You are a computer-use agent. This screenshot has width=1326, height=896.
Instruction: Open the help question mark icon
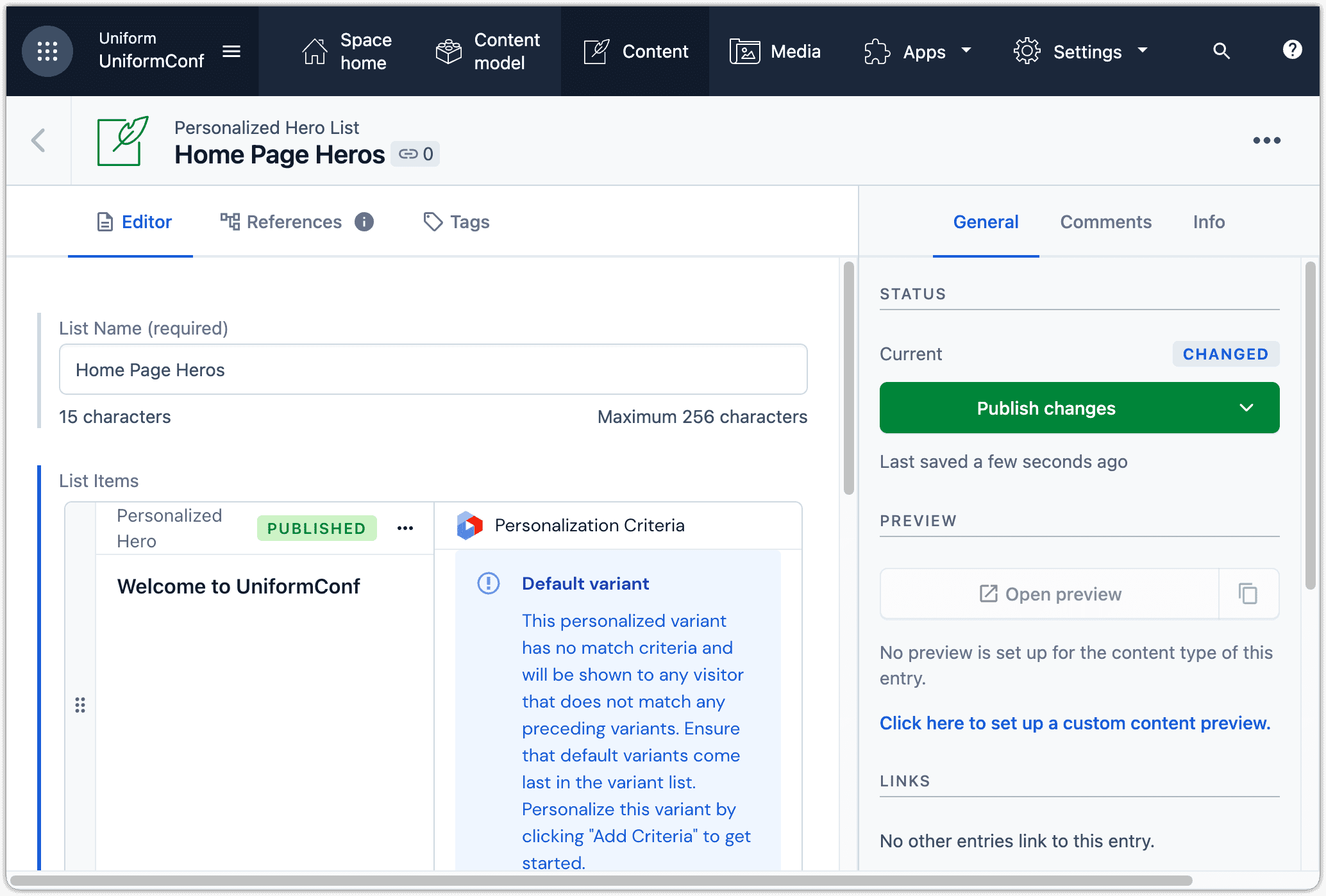(1292, 49)
